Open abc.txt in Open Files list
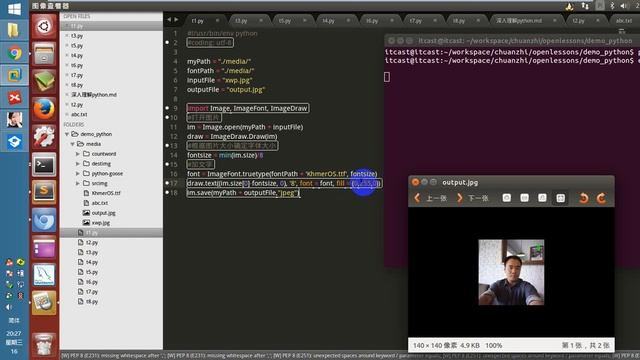640x360 pixels. pos(79,114)
